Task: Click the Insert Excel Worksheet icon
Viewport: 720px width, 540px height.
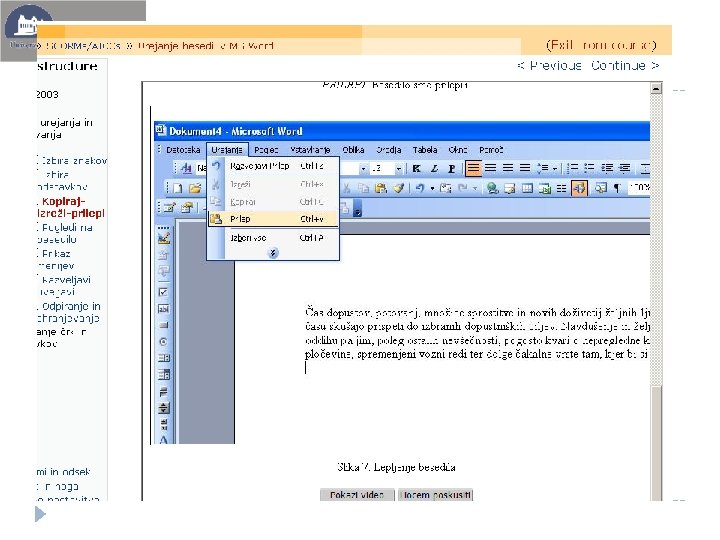Action: click(x=545, y=188)
